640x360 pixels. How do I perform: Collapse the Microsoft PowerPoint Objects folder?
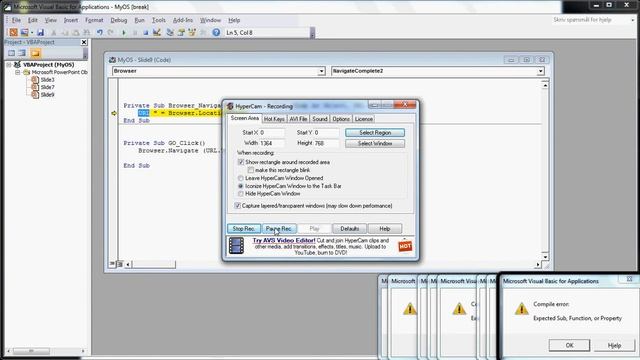point(18,72)
